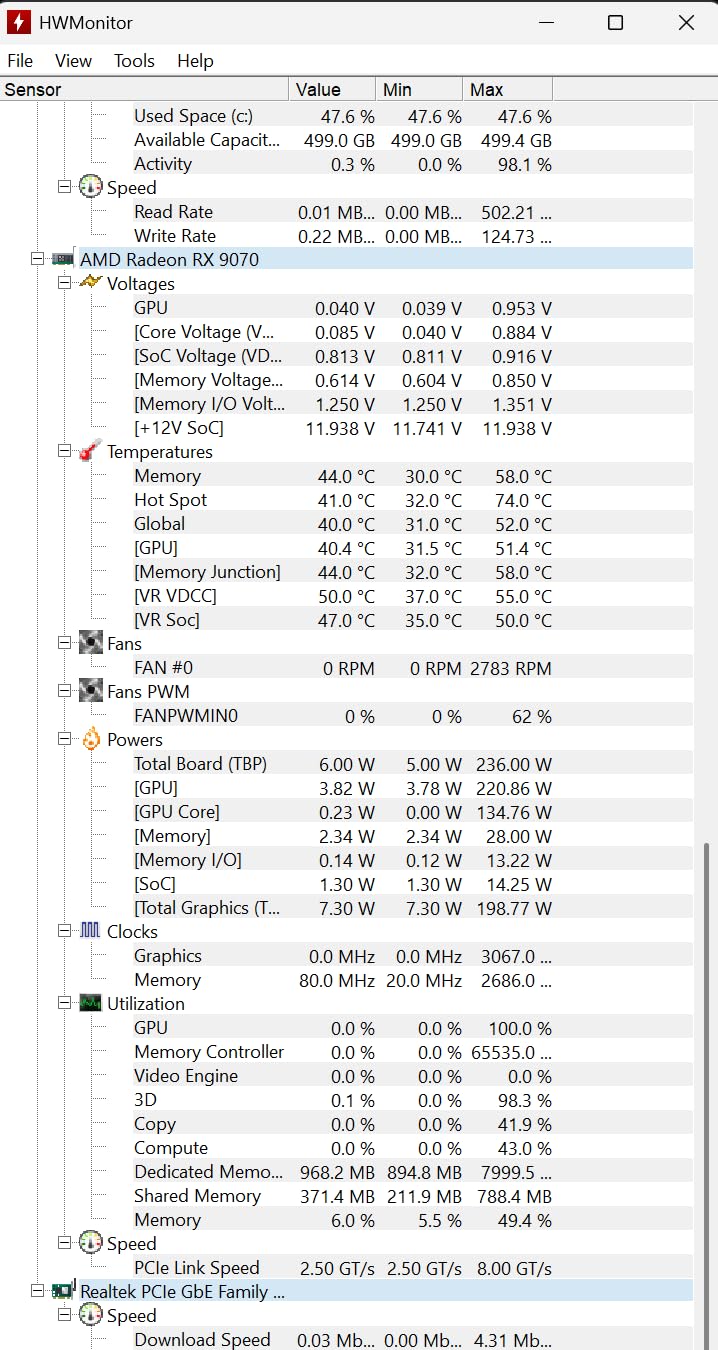Collapse the disk Speed group above Read Rate
This screenshot has height=1350, width=718.
click(64, 187)
